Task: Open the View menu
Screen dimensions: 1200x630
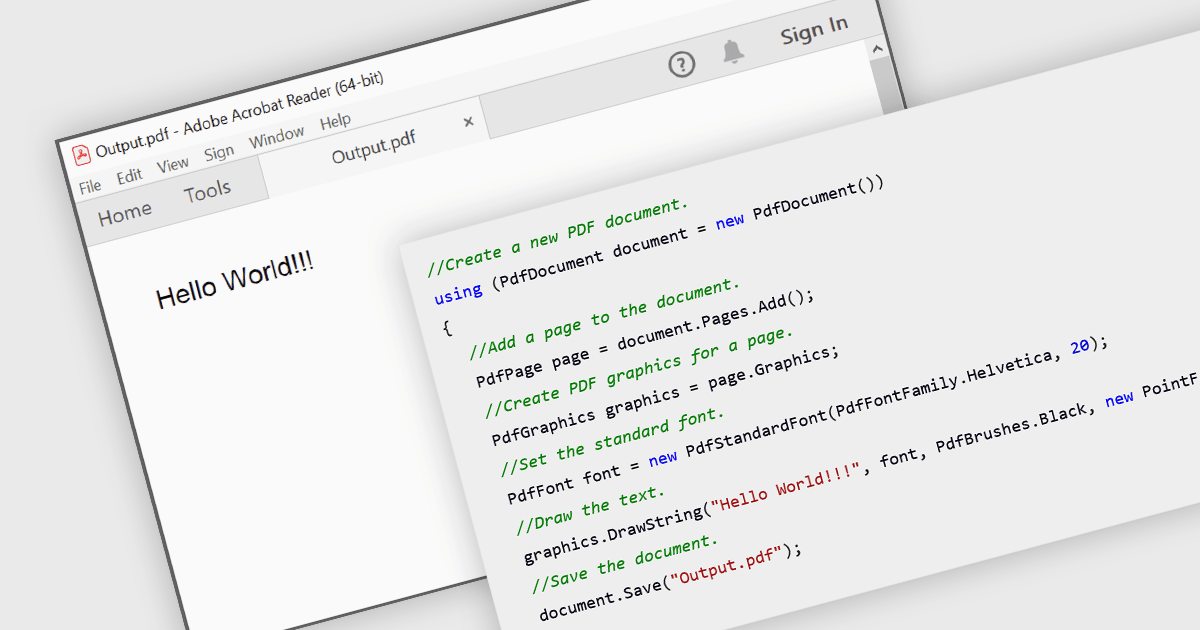Action: 172,165
